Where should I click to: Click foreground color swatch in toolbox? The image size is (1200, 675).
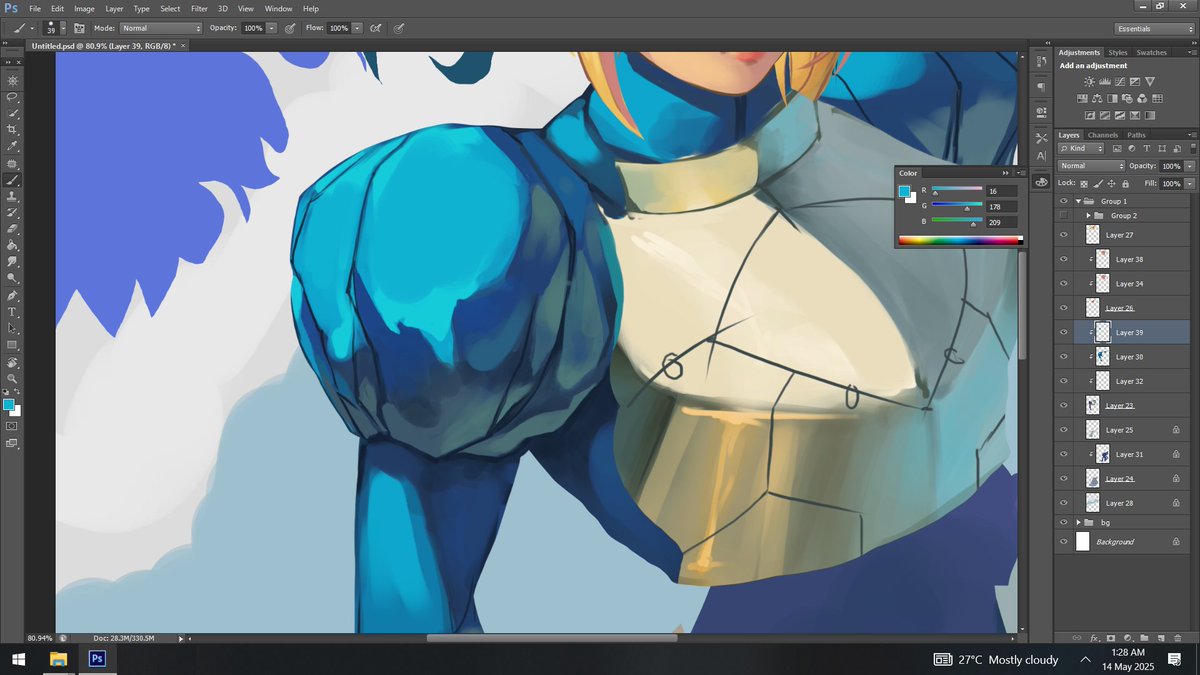click(x=8, y=404)
